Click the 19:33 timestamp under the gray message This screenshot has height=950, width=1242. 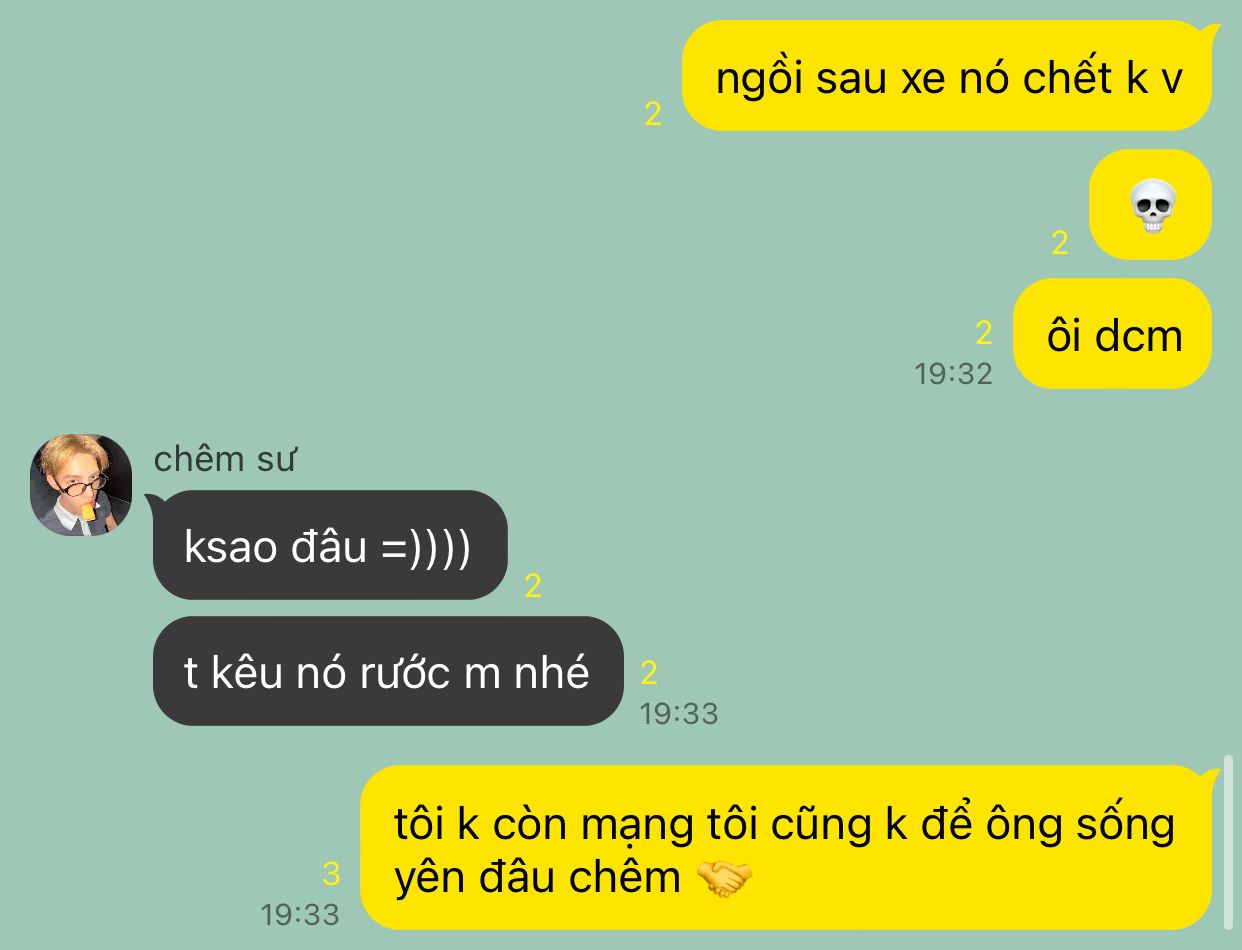tap(679, 714)
